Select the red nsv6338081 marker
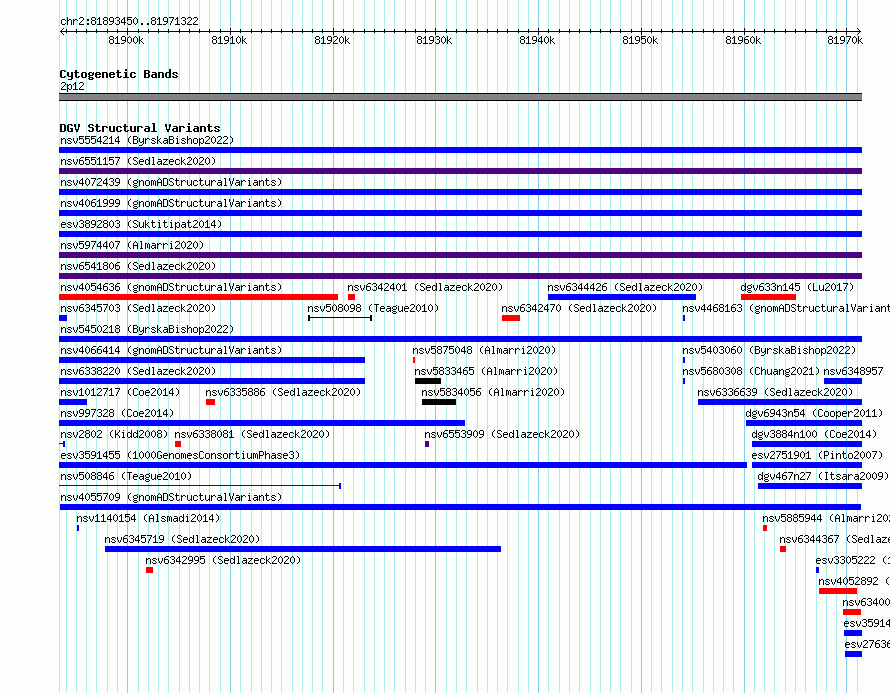This screenshot has width=890, height=693. tap(178, 444)
